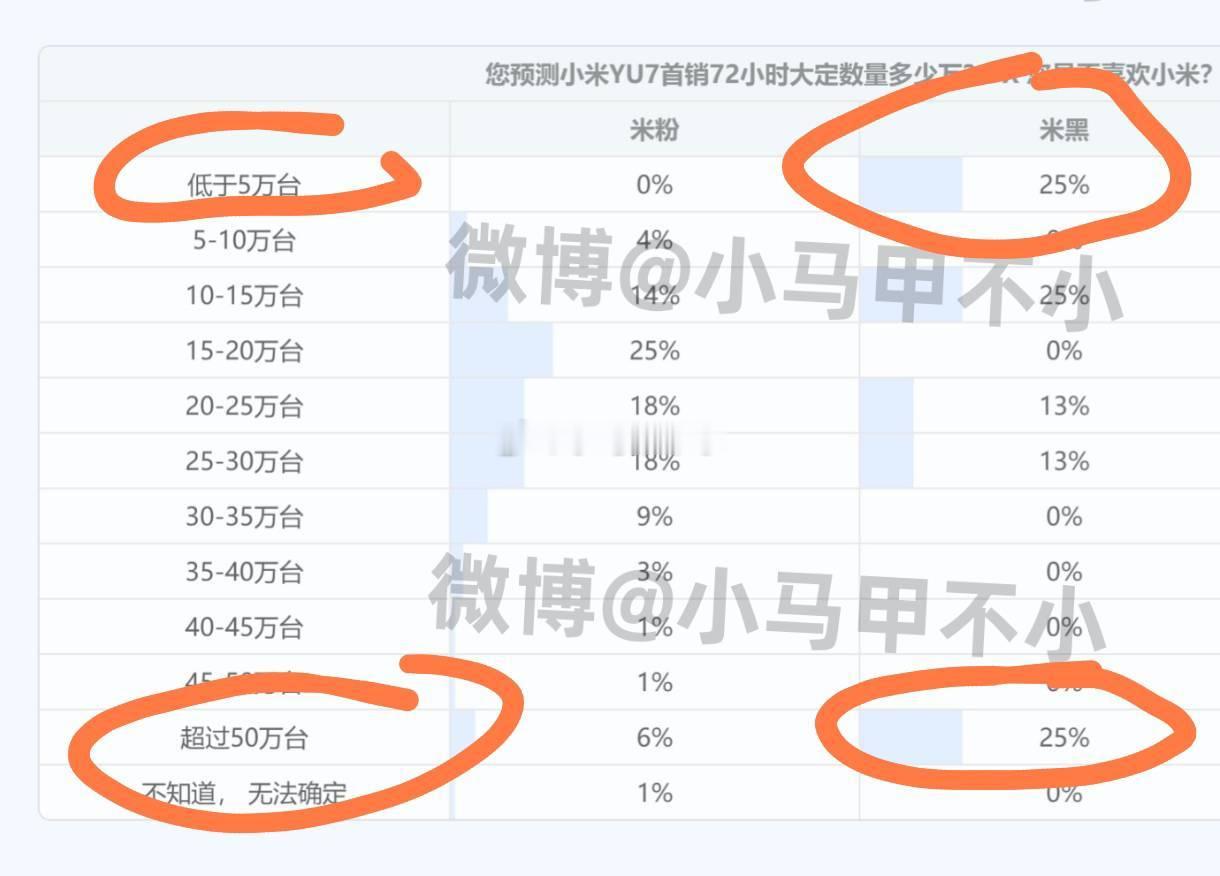Viewport: 1220px width, 876px height.
Task: Click the 米粉 column header
Action: (654, 130)
